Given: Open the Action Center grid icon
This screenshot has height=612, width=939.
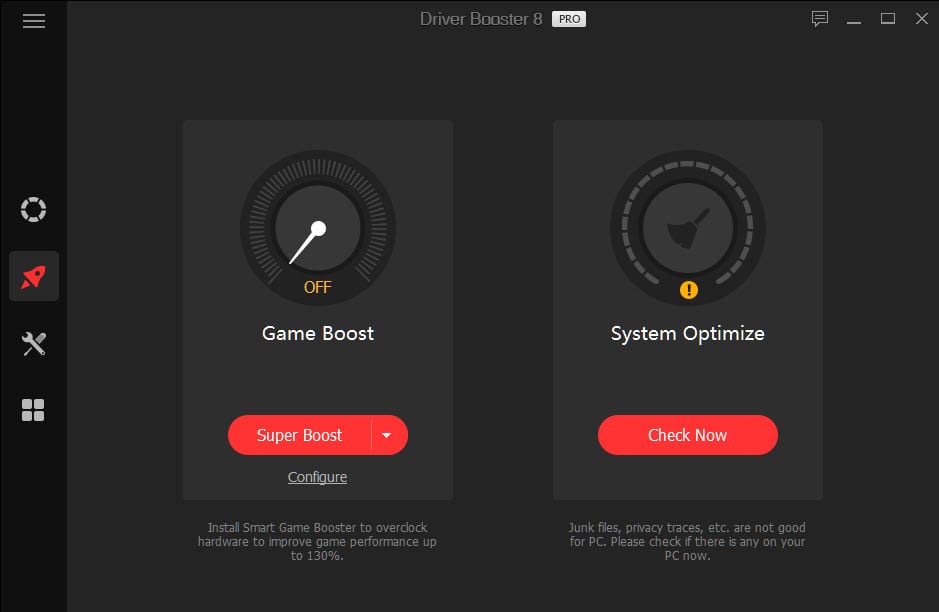Looking at the screenshot, I should point(33,410).
